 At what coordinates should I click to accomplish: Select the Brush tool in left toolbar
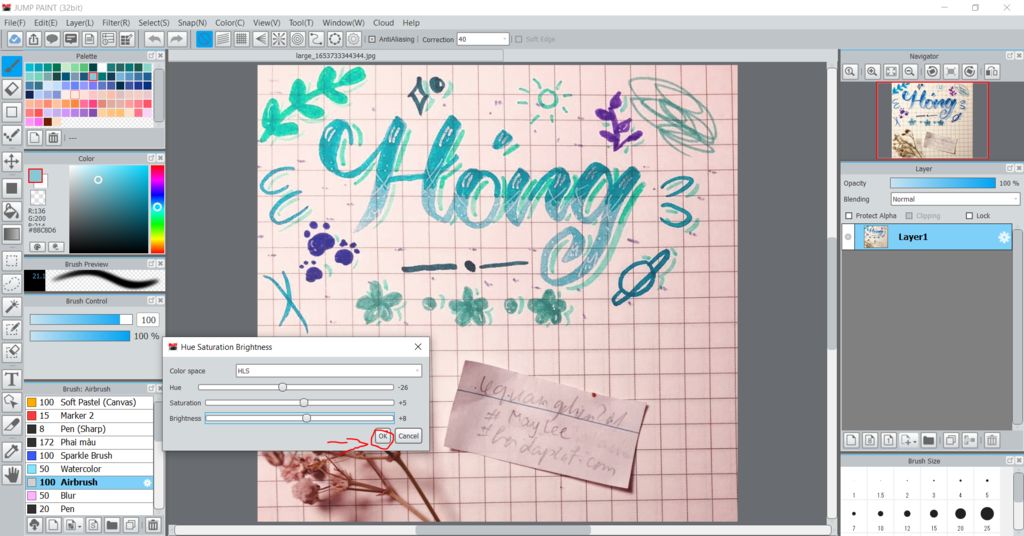coord(12,66)
